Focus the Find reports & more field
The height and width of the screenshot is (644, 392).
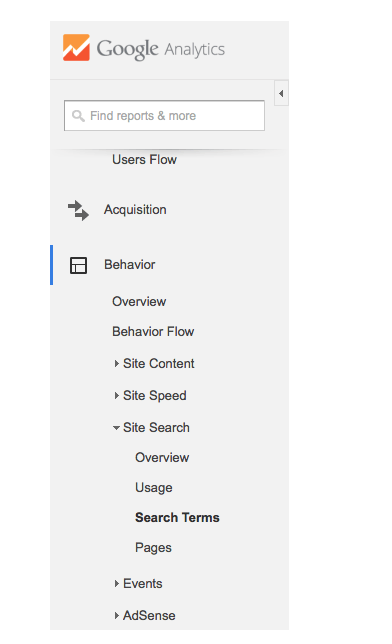coord(164,115)
